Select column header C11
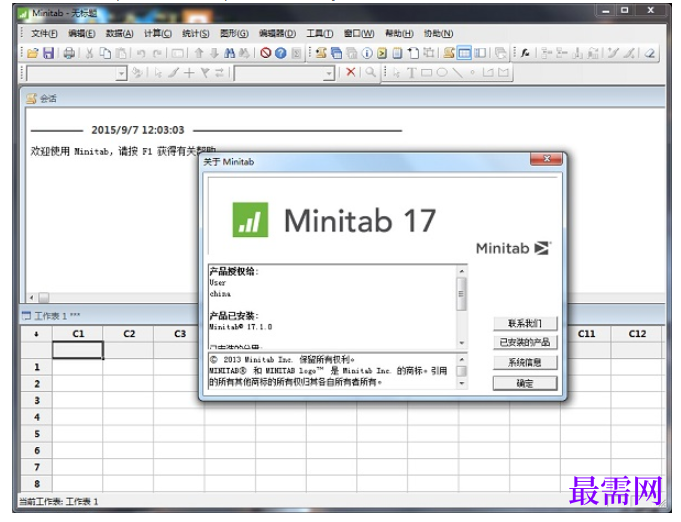This screenshot has height=522, width=681. click(586, 334)
